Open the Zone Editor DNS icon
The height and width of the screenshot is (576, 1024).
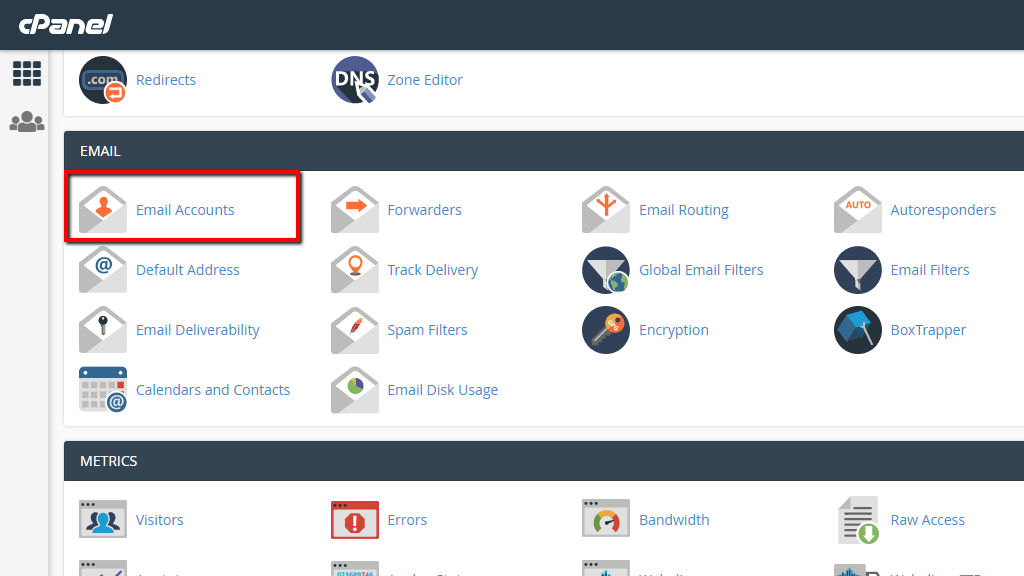point(354,80)
